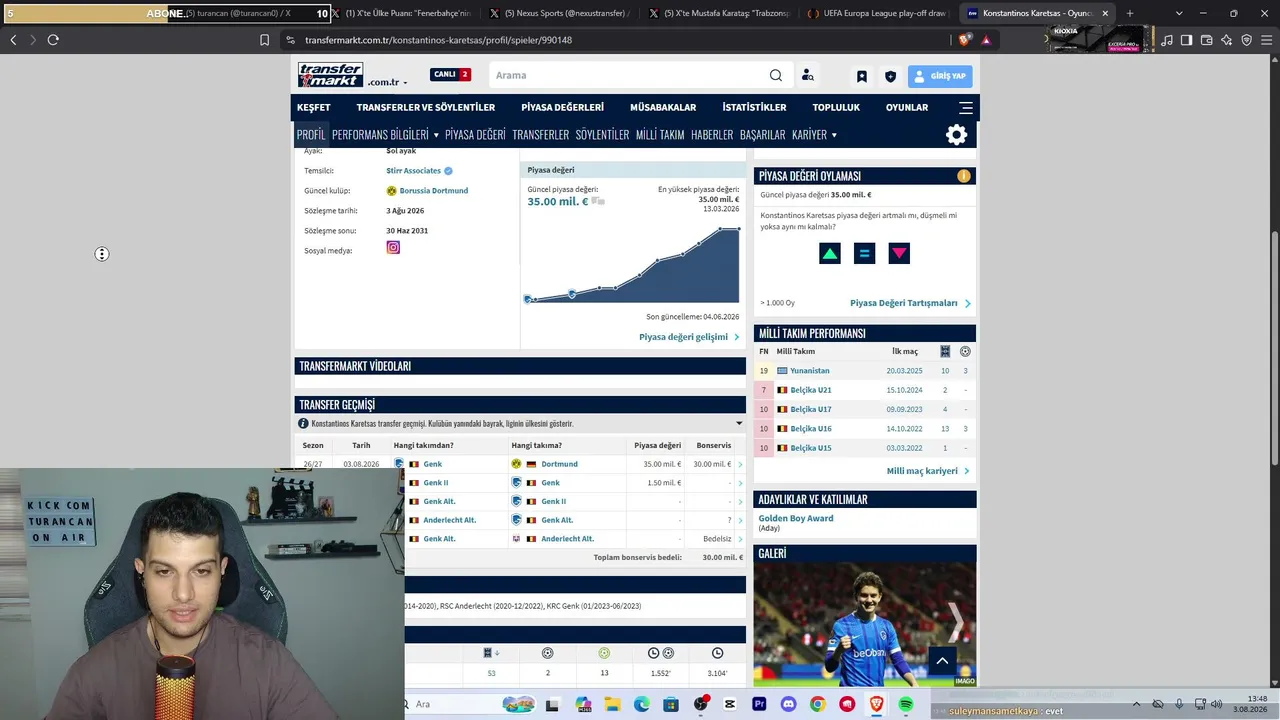Screen dimensions: 1280x720
Task: Switch to the UEFA Europa League play-off draw tab
Action: (877, 14)
